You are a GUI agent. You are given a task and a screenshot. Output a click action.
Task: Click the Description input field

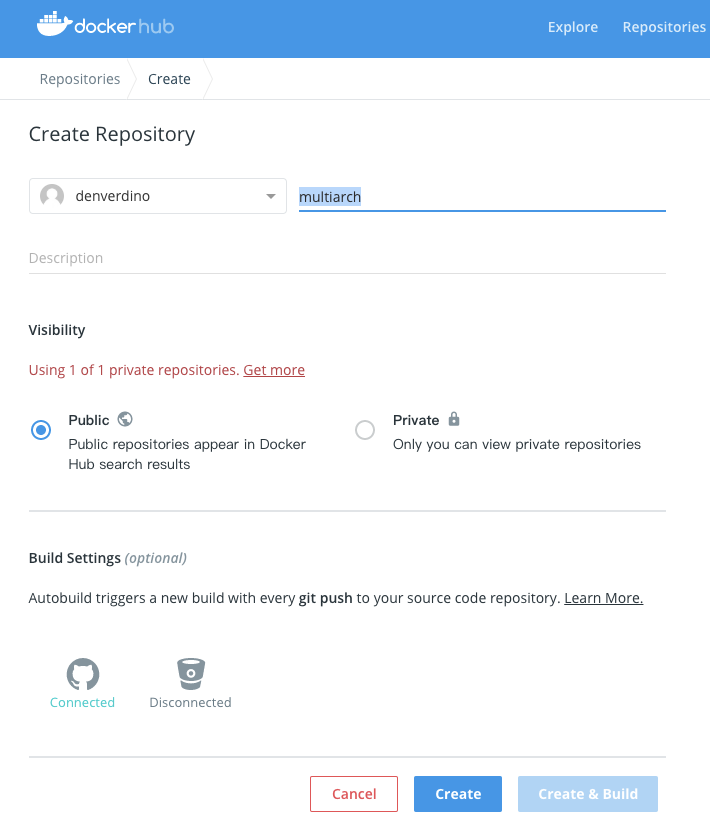347,258
